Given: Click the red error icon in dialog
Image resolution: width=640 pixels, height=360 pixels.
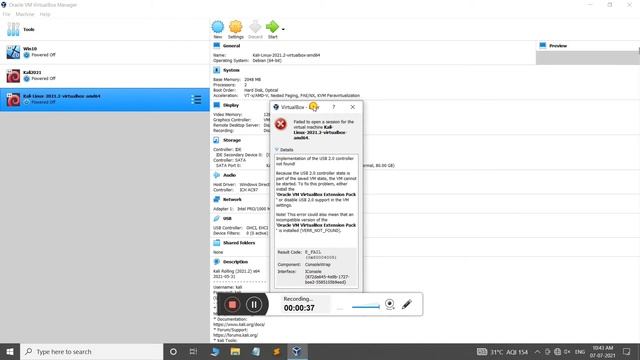Looking at the screenshot, I should coord(280,124).
